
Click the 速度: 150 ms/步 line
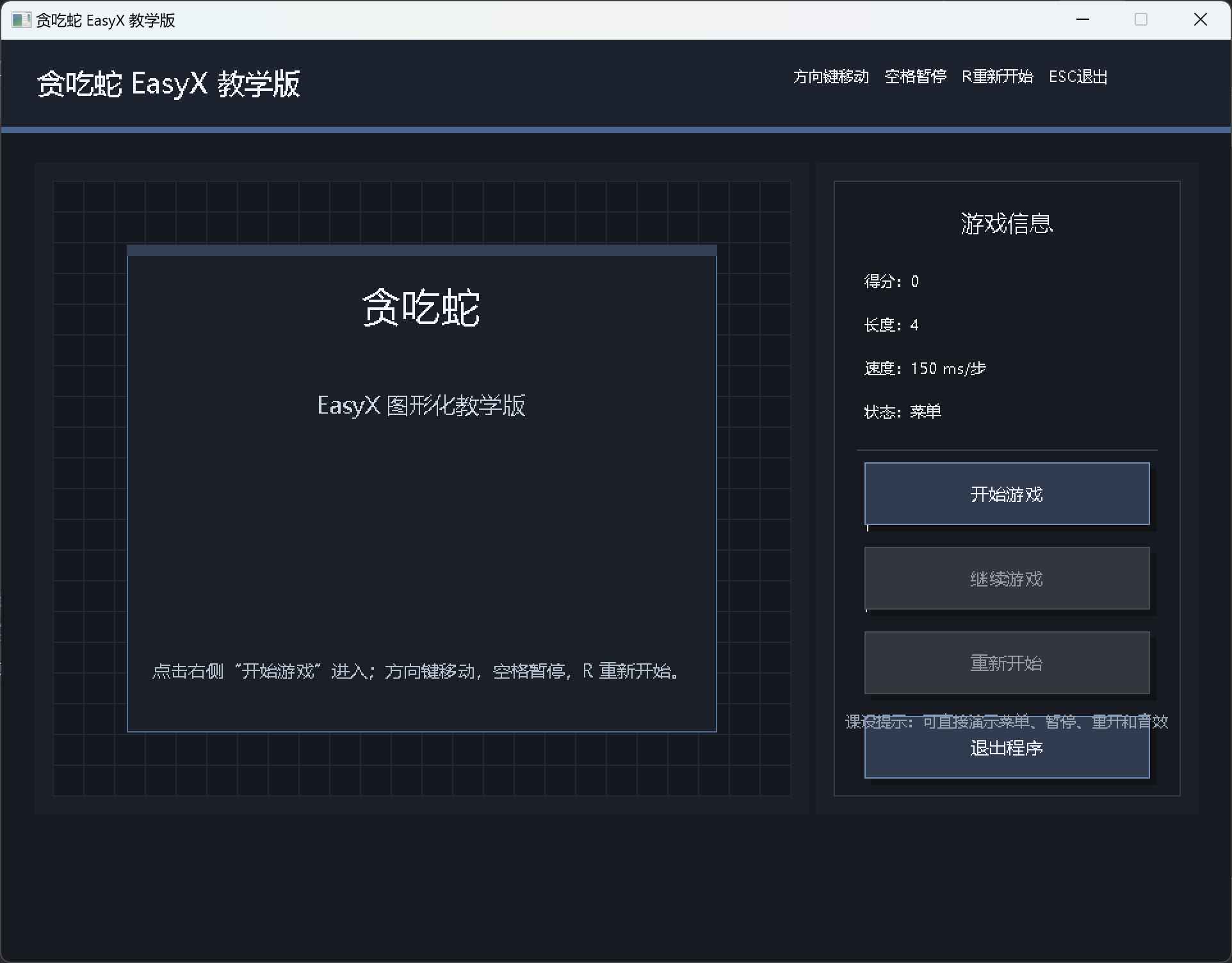click(925, 368)
